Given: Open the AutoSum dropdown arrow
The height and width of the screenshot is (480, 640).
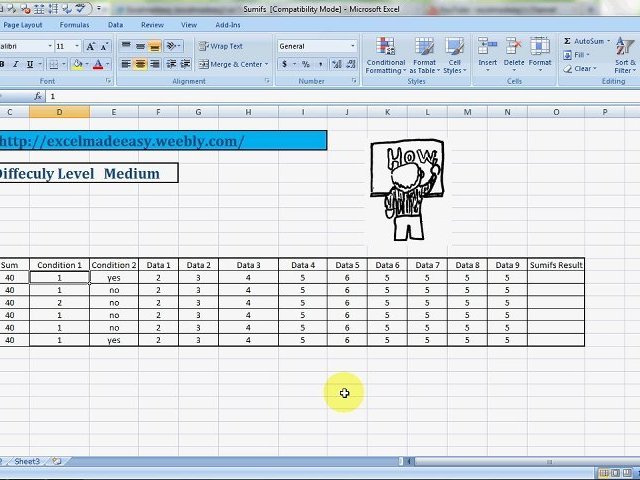Looking at the screenshot, I should (608, 41).
